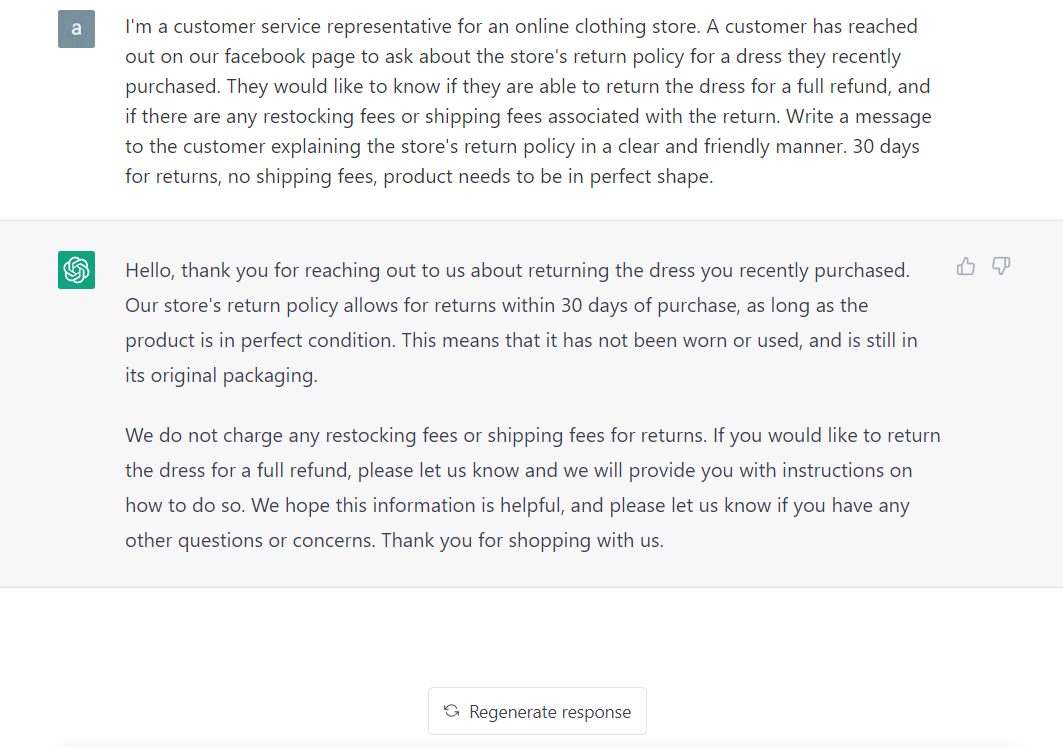This screenshot has height=747, width=1063.
Task: Click the thumbs down icon on the response
Action: [x=1001, y=266]
